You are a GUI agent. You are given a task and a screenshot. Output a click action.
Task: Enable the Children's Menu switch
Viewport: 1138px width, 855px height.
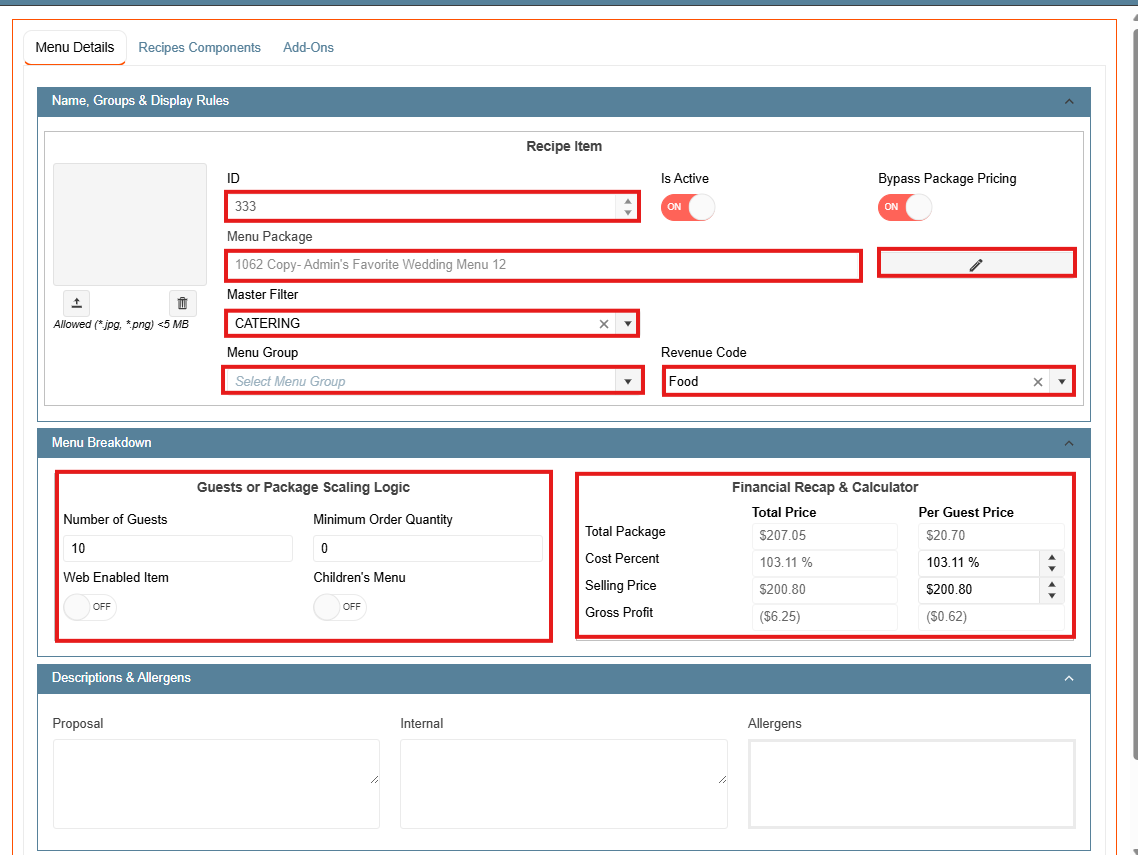pyautogui.click(x=340, y=607)
